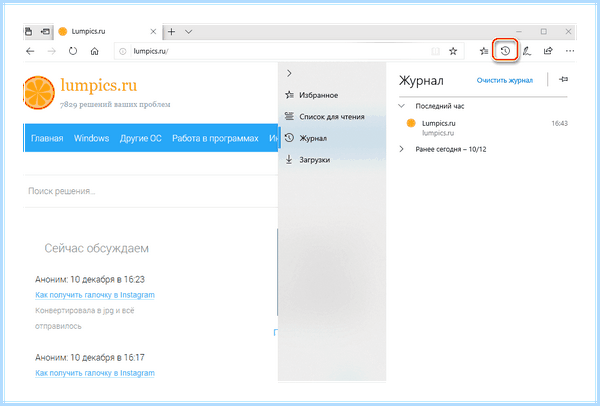Click the Поиск решения search field
The height and width of the screenshot is (406, 600).
151,191
